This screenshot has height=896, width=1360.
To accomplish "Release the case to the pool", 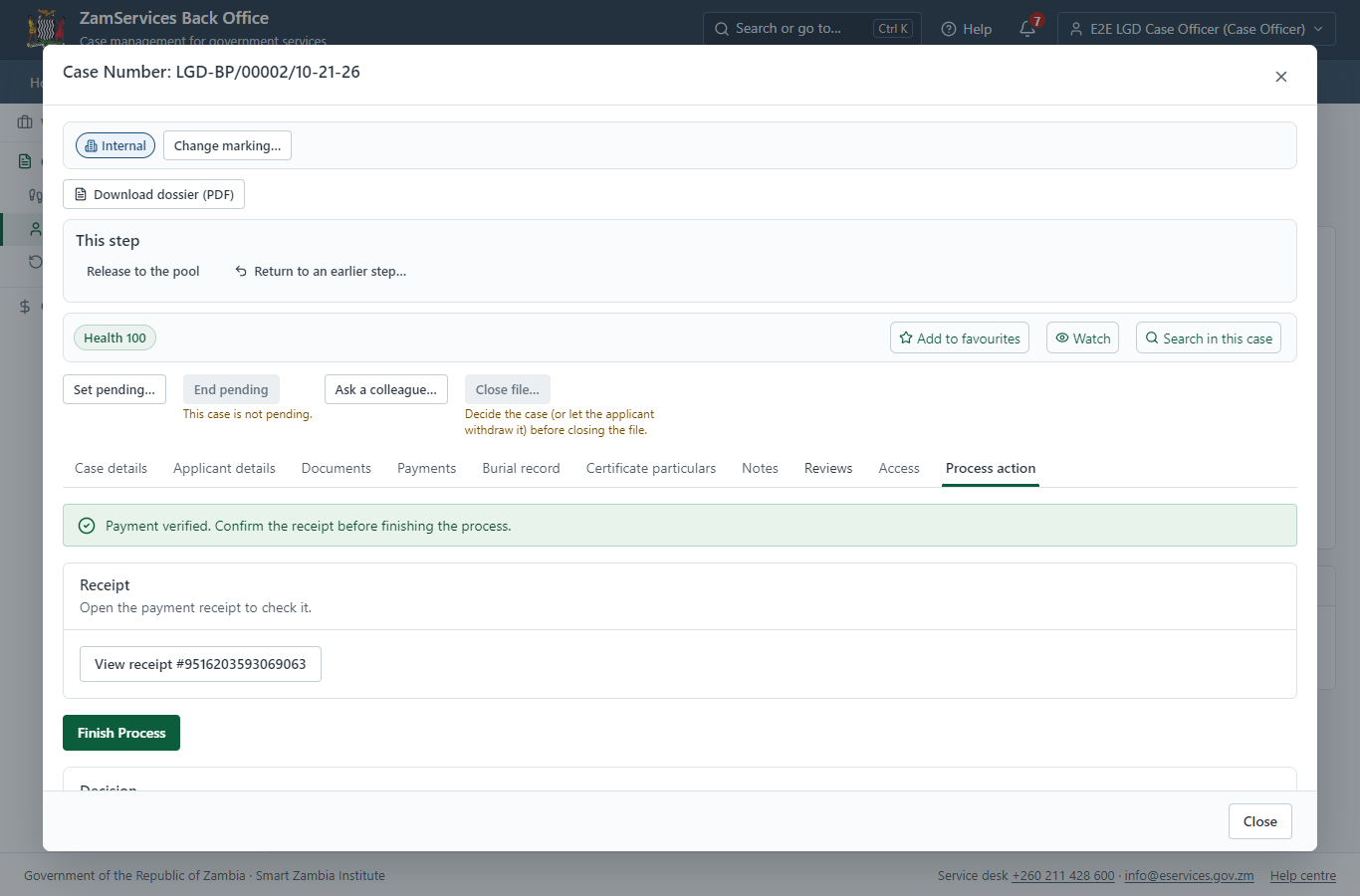I will click(x=143, y=272).
